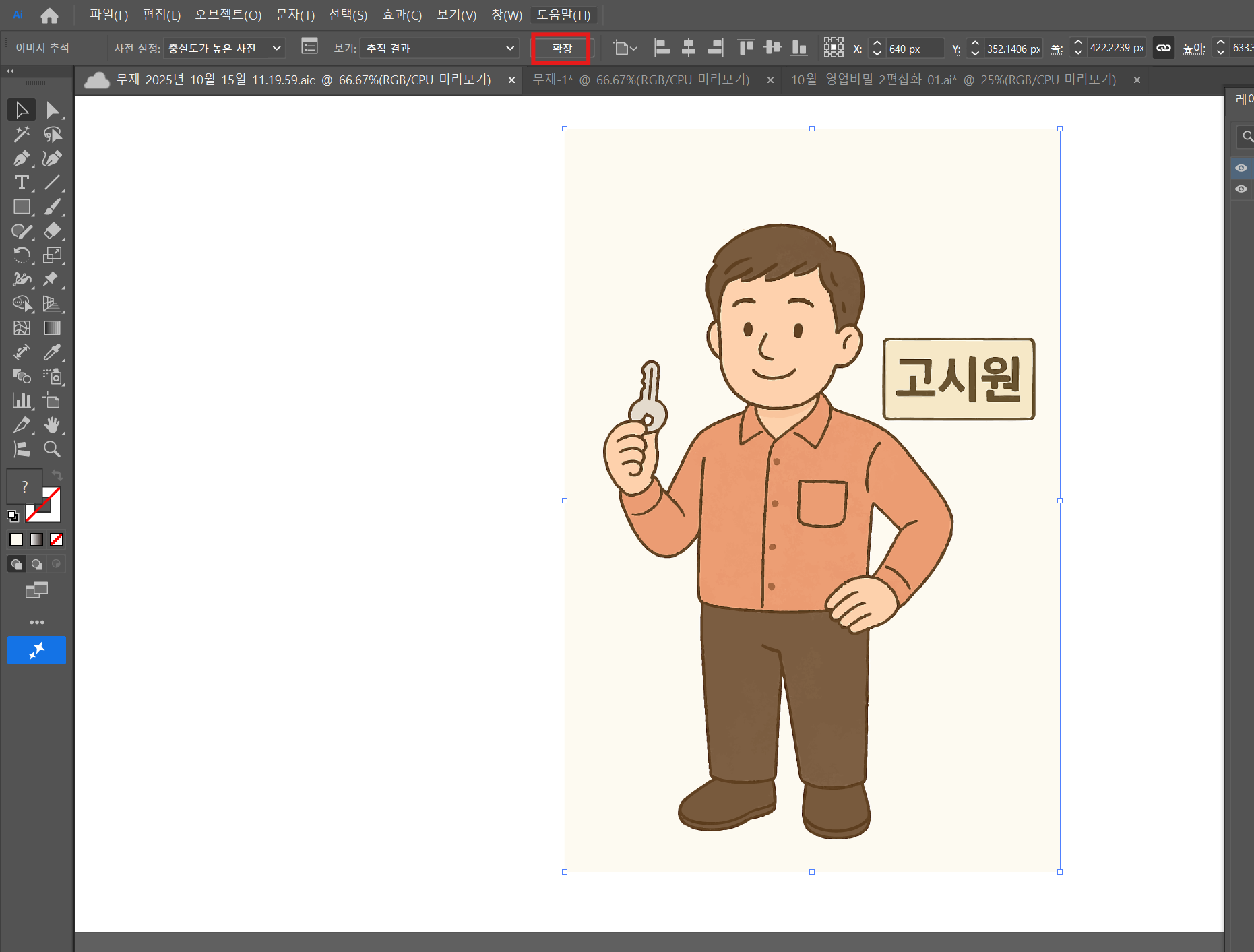Align objects to horizontal center

(688, 47)
